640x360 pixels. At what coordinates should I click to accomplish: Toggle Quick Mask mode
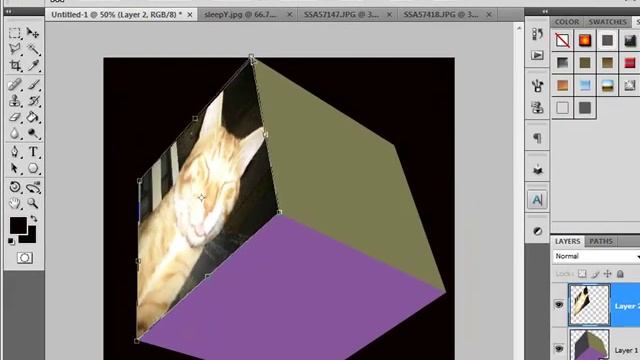(x=24, y=258)
